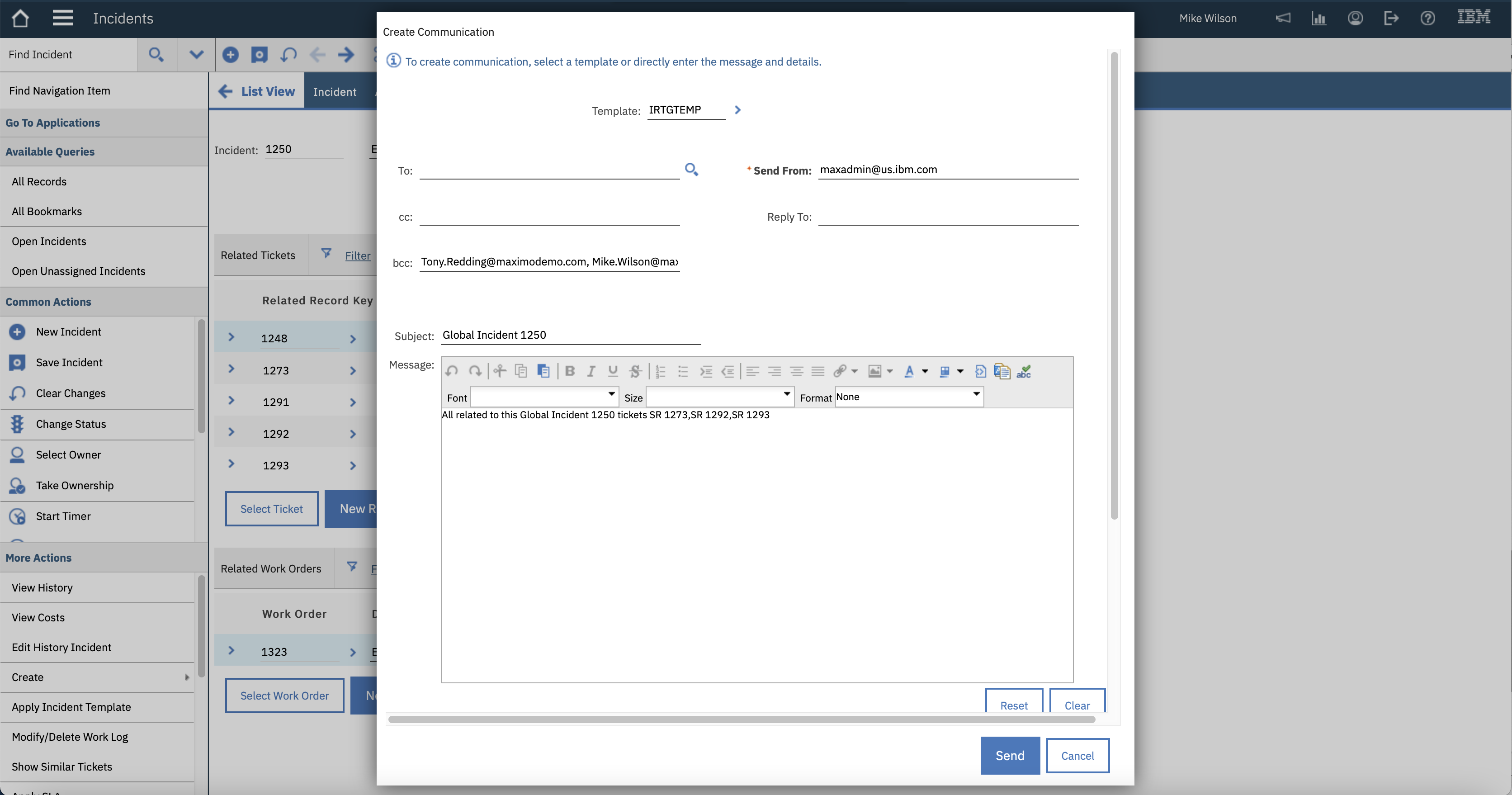Apply underline formatting in editor toolbar
Screen dimensions: 1512x795
click(613, 371)
